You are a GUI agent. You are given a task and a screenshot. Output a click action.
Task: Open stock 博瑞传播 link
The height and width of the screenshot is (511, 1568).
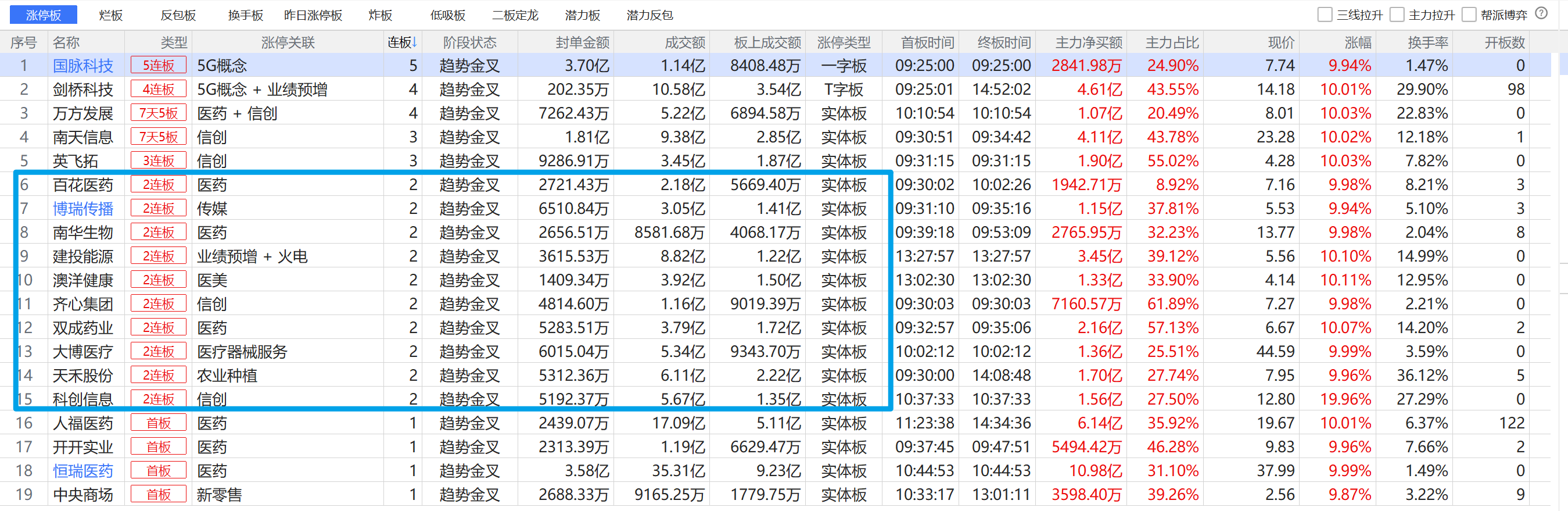[82, 208]
